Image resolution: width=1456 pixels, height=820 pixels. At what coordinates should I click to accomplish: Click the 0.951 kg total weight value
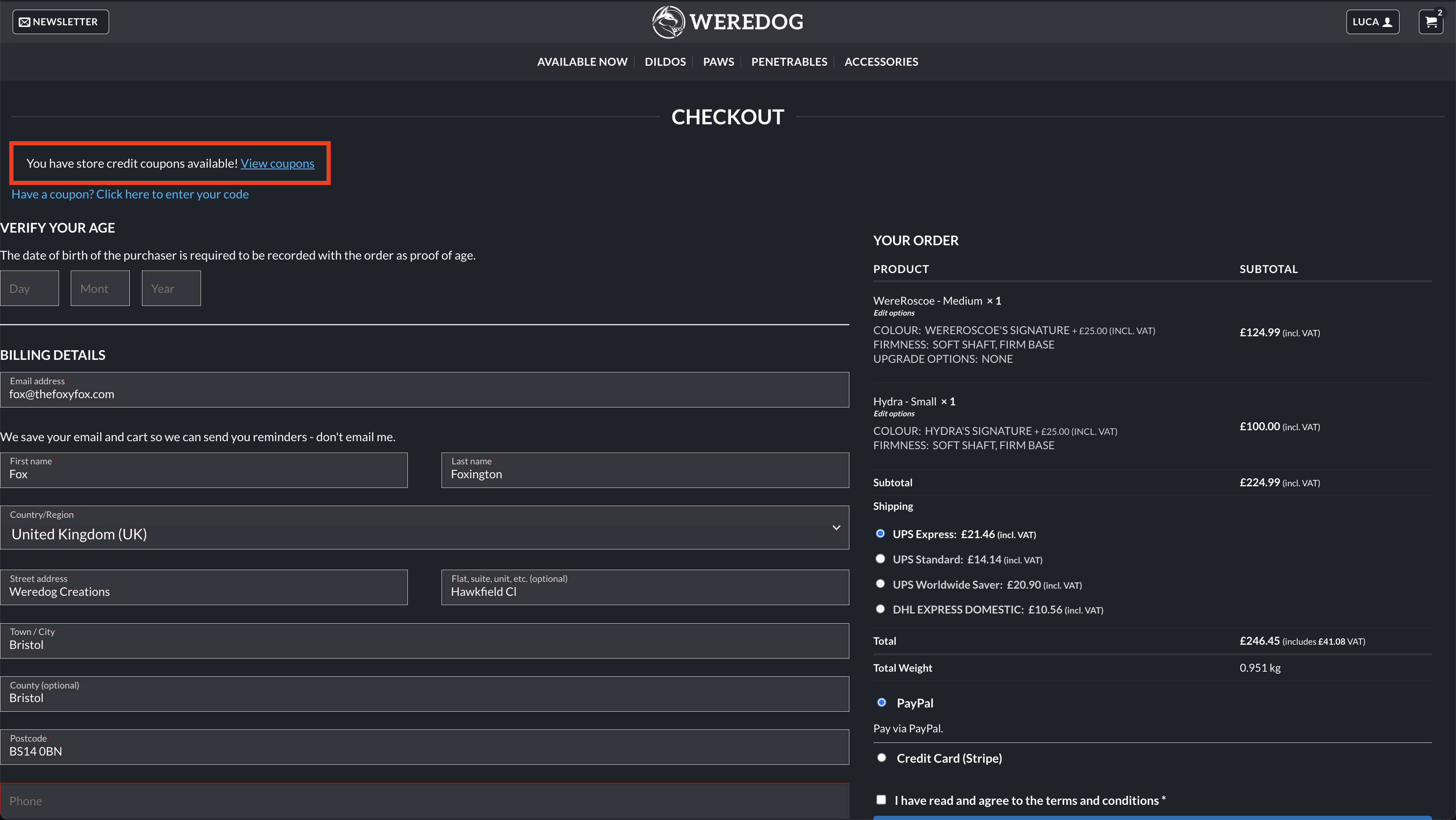point(1260,668)
